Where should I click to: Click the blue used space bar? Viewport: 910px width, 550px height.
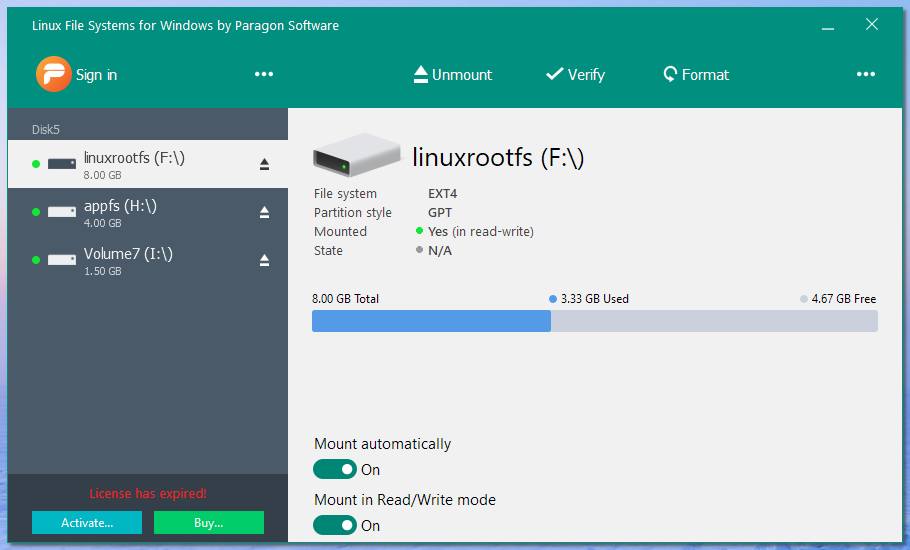[431, 321]
